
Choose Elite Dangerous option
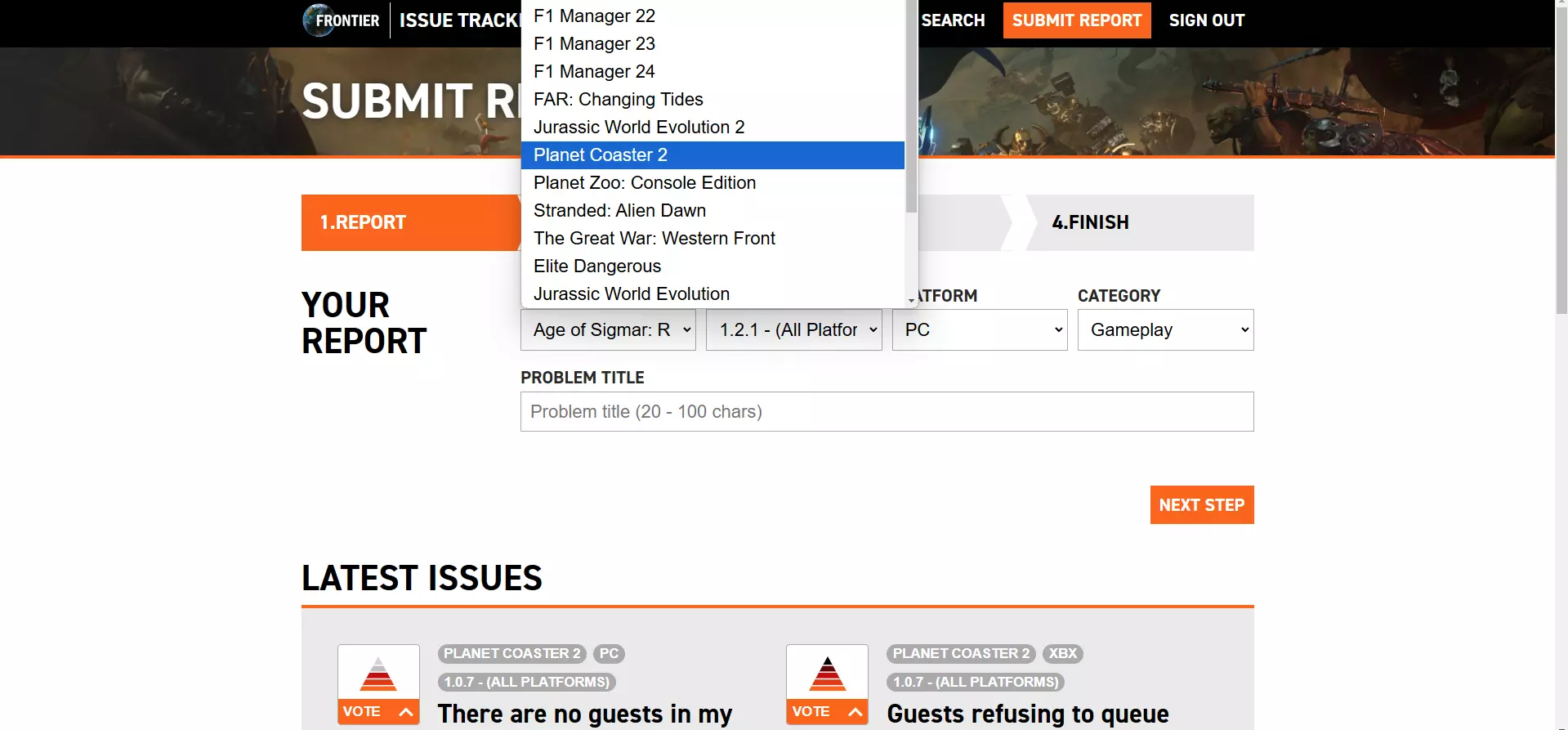(713, 266)
